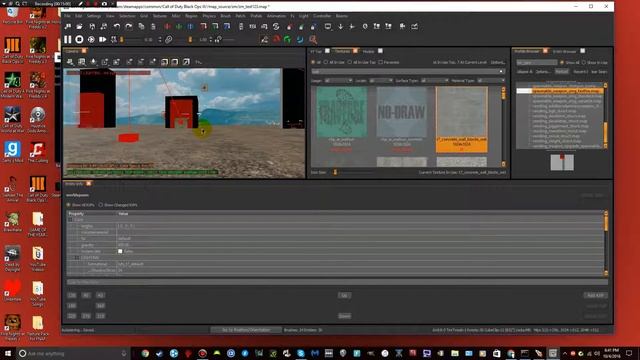Select the All textures radio button
640x360 pixels.
[313, 62]
